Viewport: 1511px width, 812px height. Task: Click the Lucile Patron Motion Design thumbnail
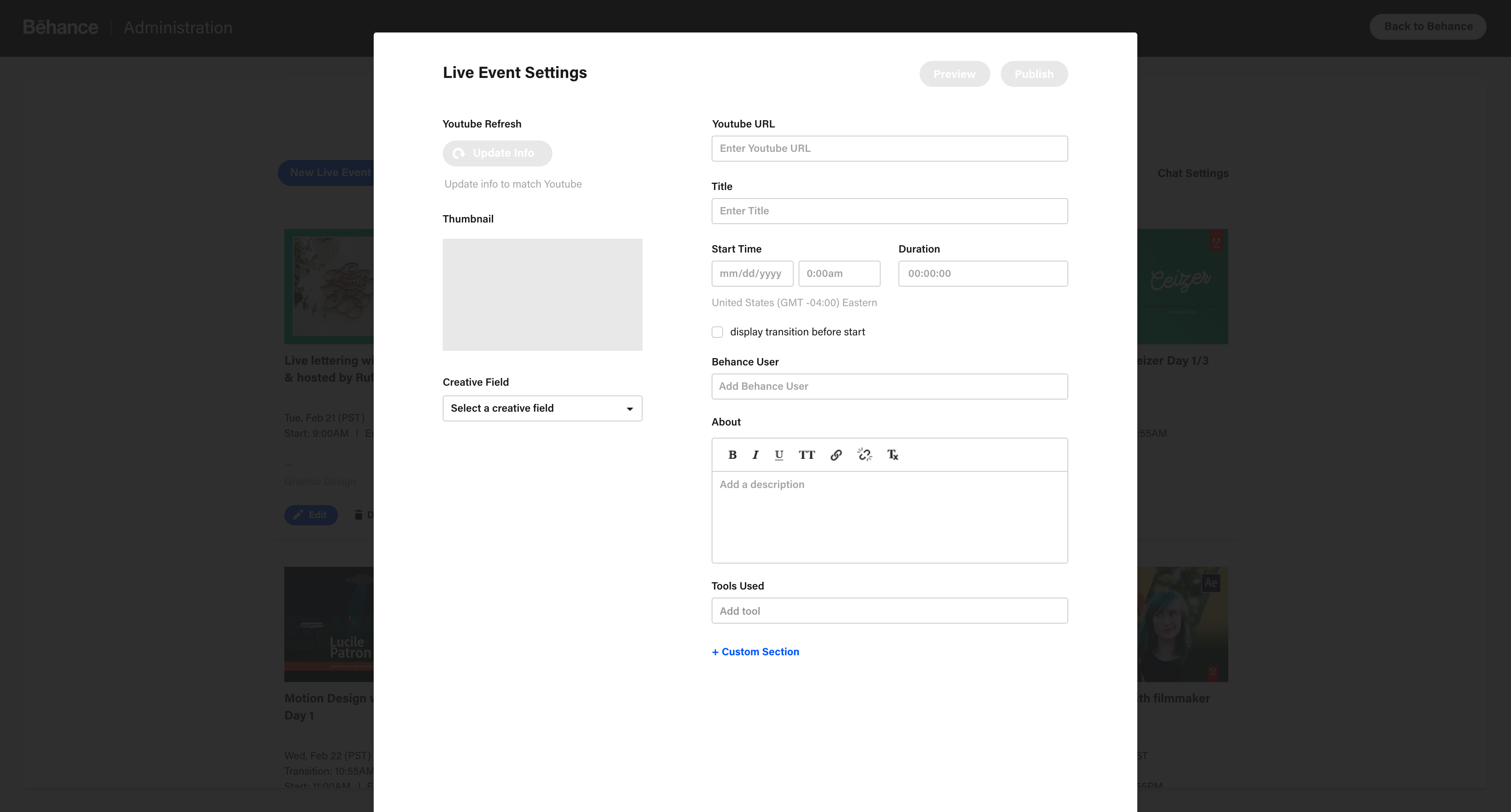click(x=329, y=624)
